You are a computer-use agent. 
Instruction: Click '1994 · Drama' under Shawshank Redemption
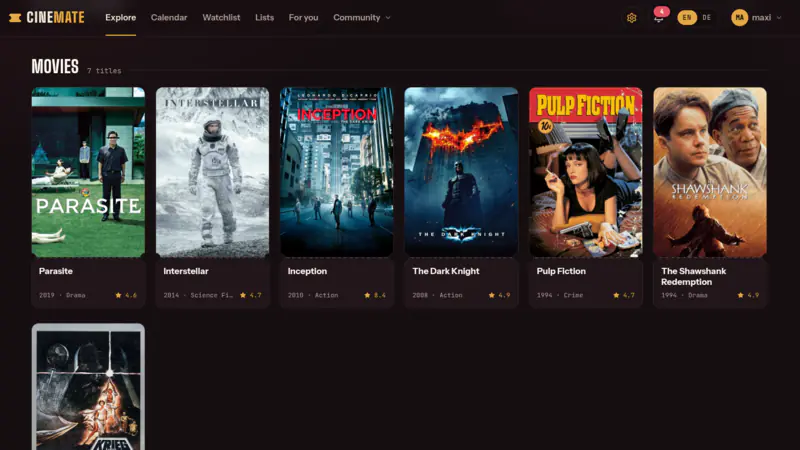[684, 295]
